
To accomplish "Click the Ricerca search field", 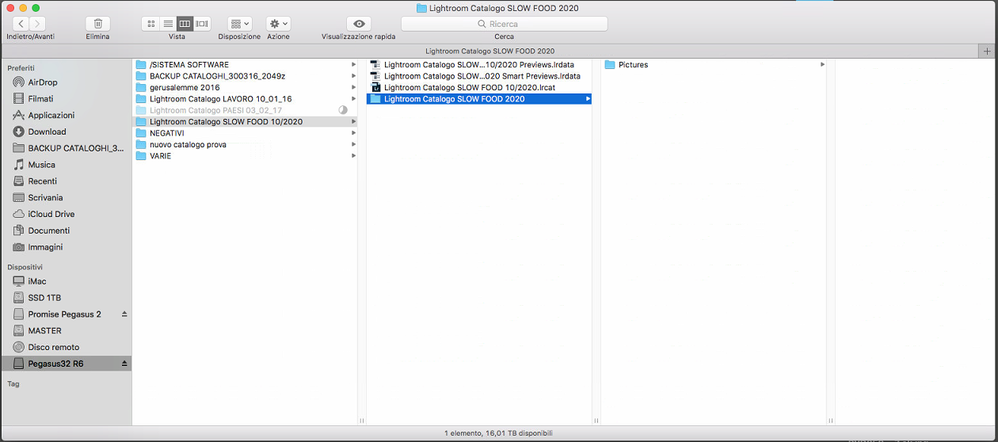I will 504,24.
